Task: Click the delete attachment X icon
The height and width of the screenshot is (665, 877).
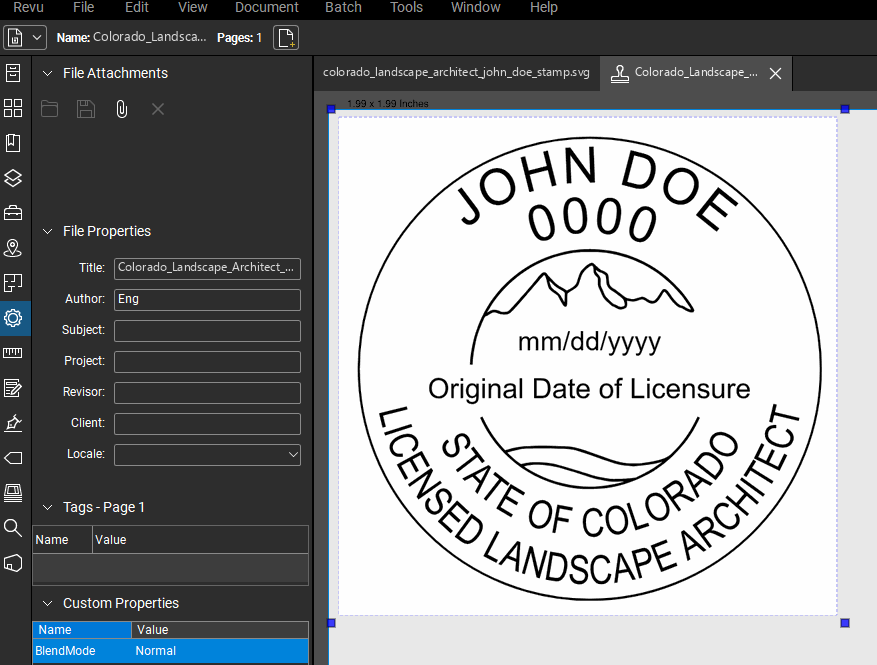Action: point(158,109)
